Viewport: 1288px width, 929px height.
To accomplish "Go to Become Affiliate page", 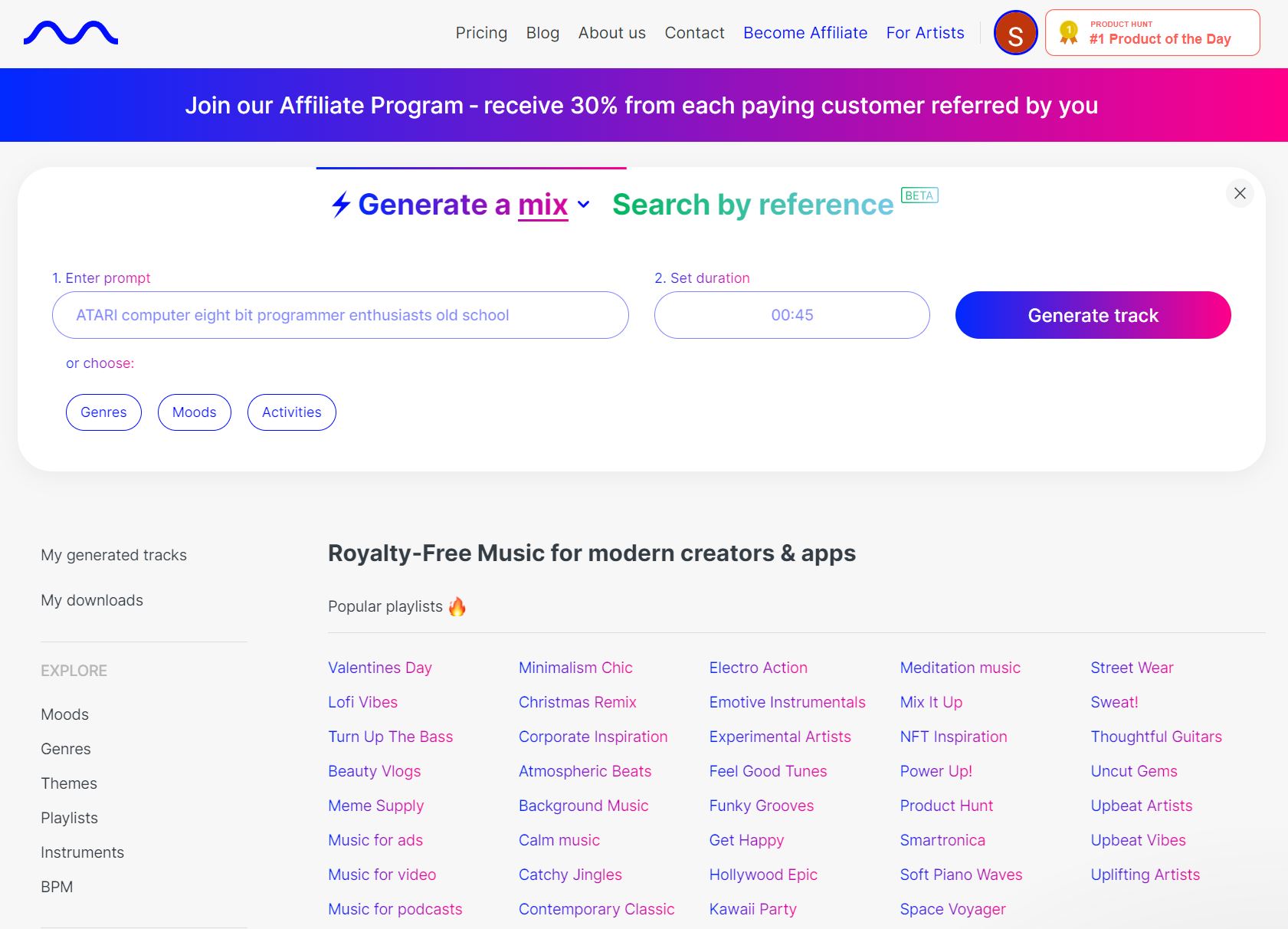I will (x=805, y=33).
